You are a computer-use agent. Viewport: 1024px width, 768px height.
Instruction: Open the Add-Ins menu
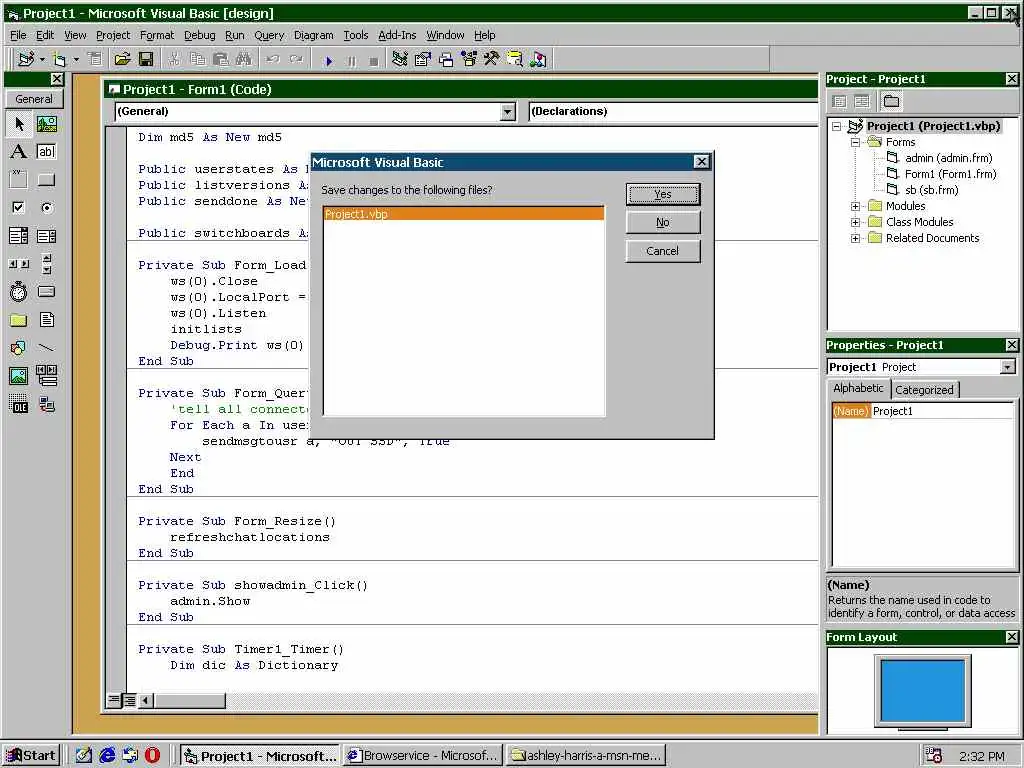[397, 35]
